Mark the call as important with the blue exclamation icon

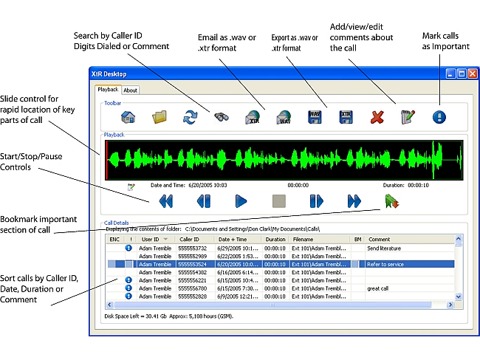click(x=439, y=117)
